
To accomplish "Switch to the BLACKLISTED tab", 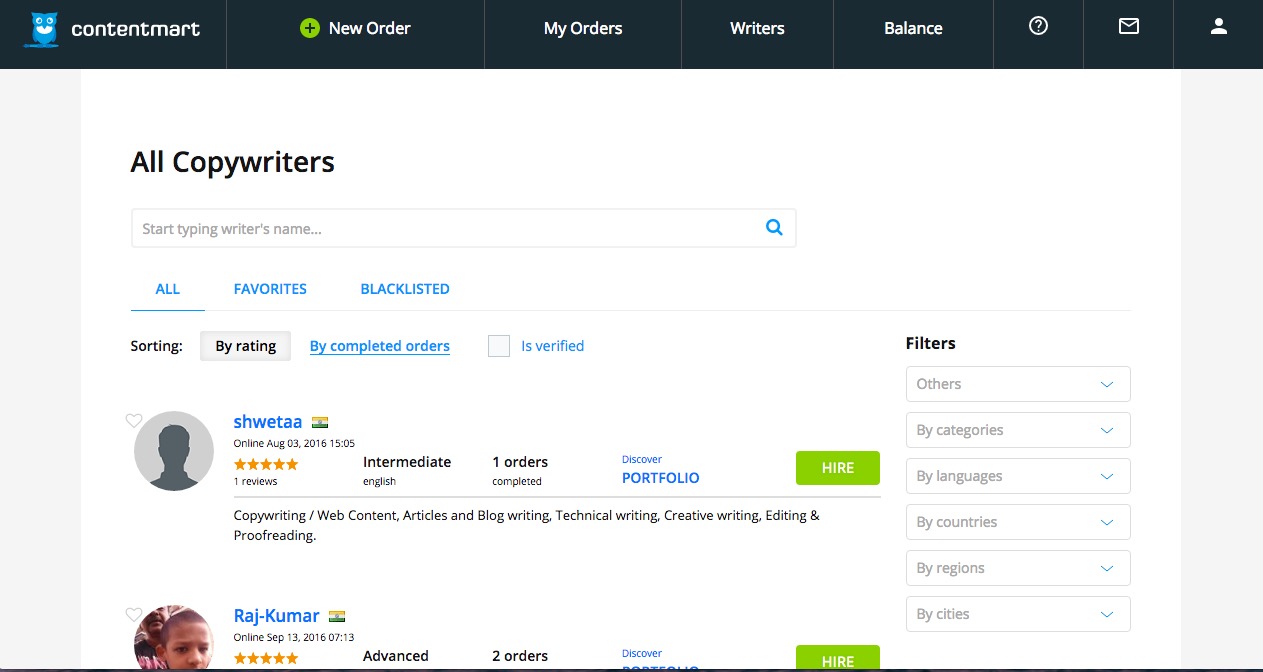I will 405,289.
